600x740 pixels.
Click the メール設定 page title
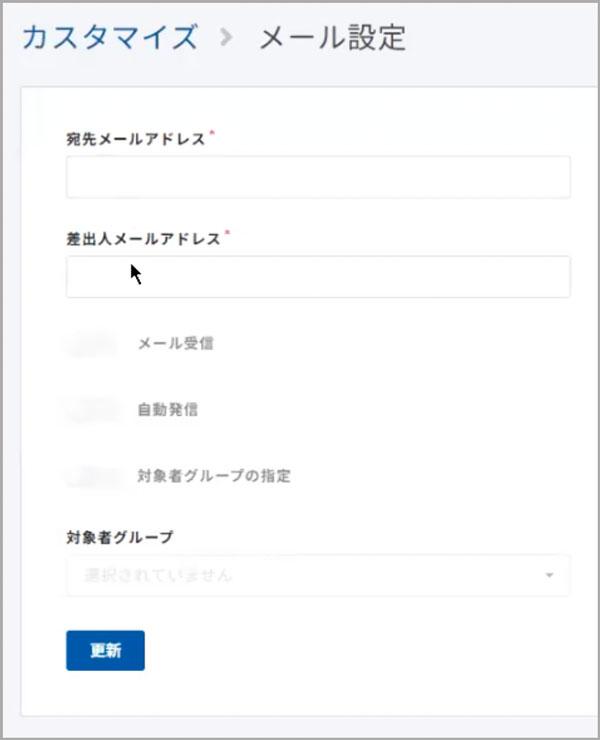[333, 38]
